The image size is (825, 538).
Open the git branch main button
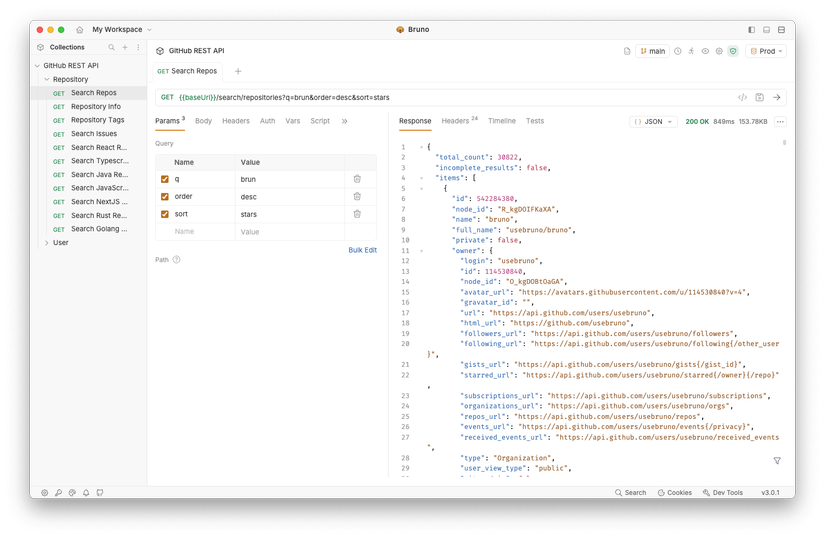point(652,51)
